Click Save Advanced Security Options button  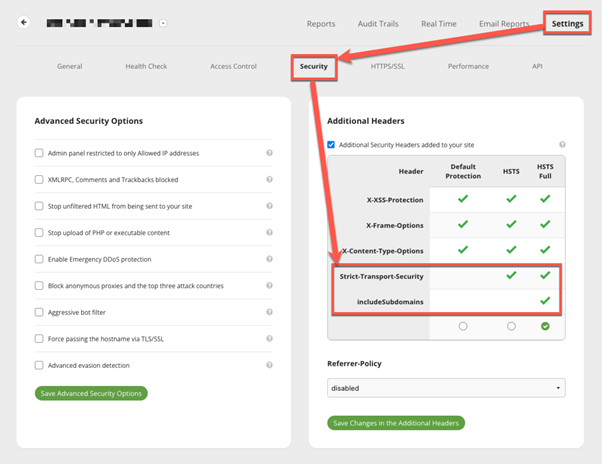tap(91, 393)
